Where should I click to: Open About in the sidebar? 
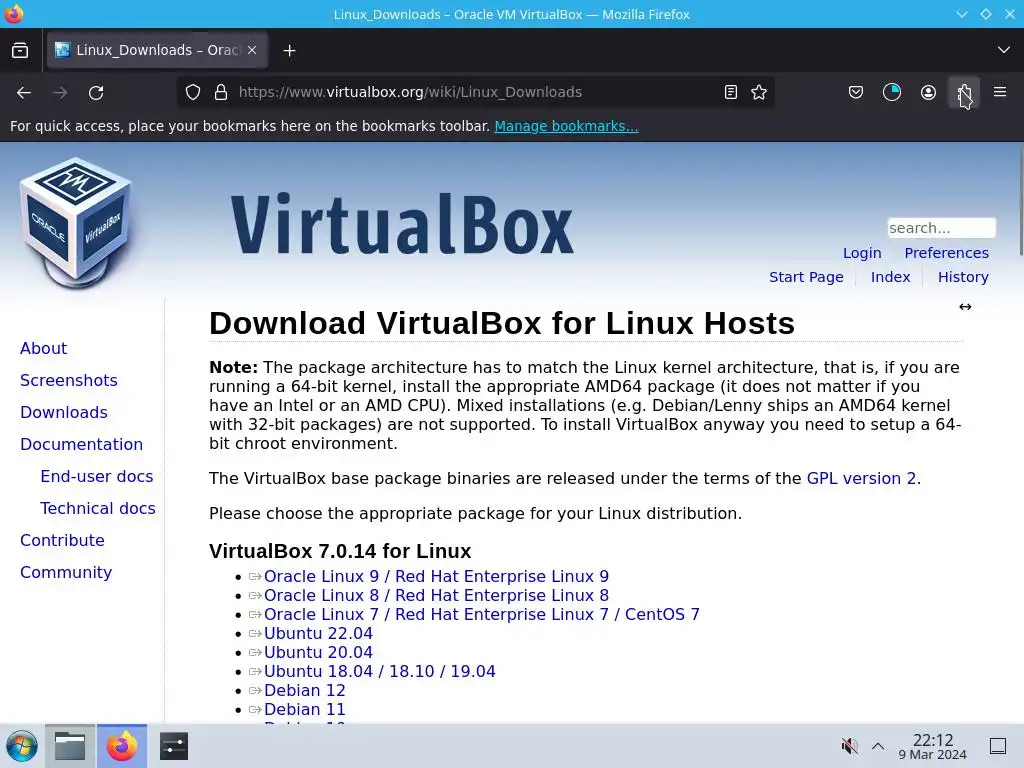click(43, 349)
